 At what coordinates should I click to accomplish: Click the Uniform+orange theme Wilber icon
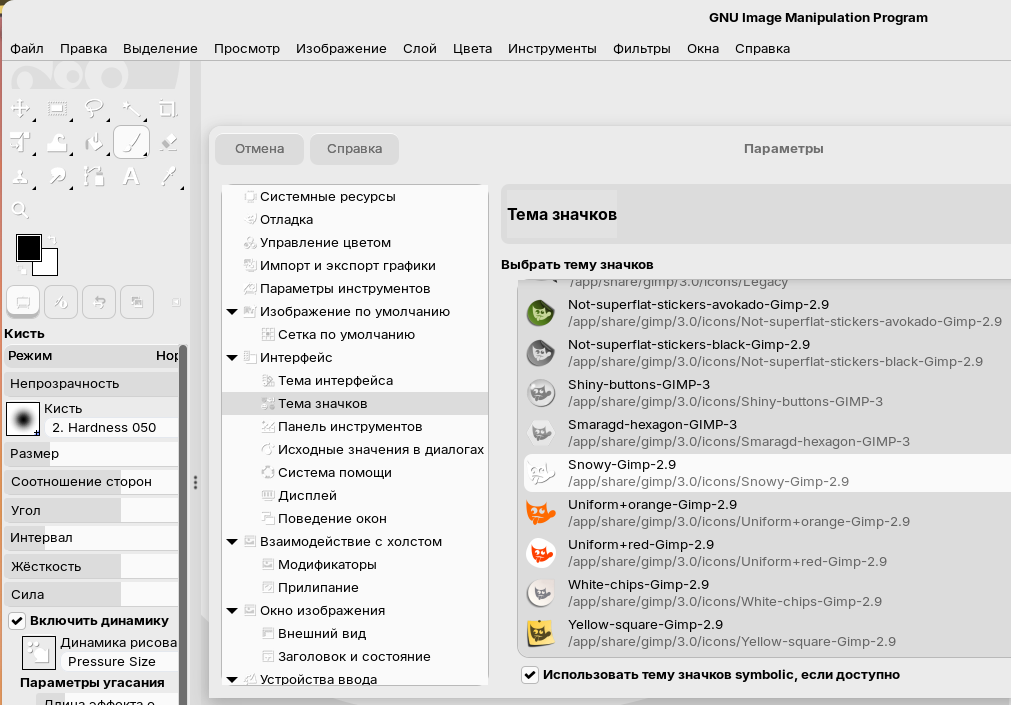[541, 513]
